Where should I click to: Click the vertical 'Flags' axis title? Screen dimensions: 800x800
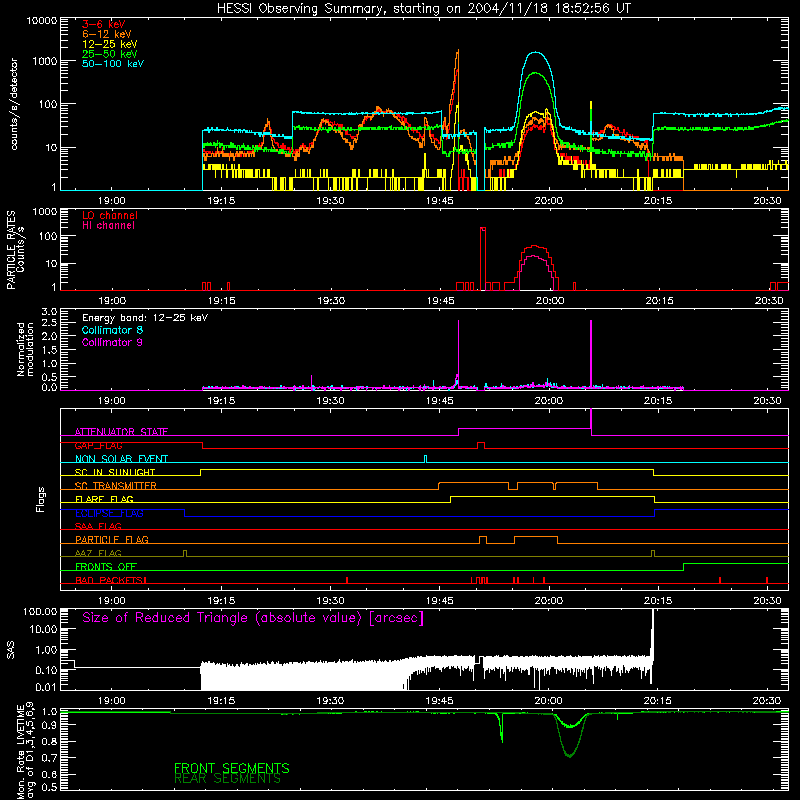point(41,499)
